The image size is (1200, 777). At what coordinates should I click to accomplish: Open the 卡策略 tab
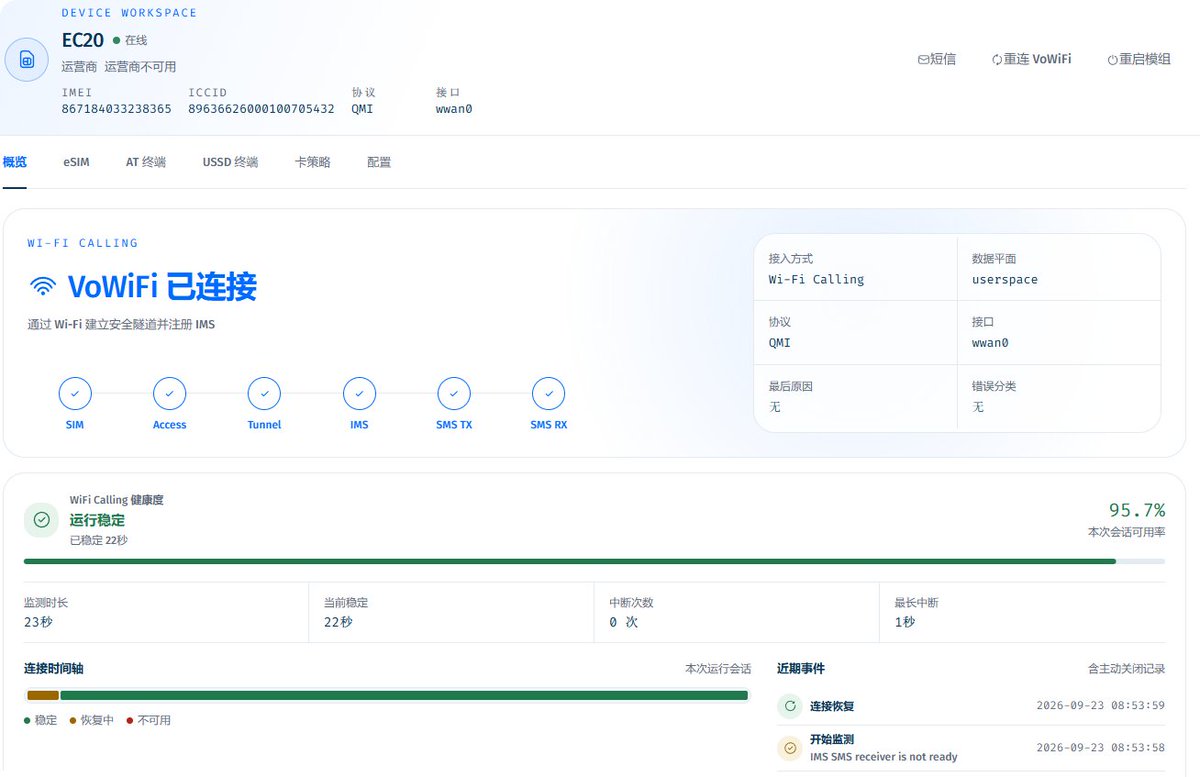pyautogui.click(x=312, y=162)
